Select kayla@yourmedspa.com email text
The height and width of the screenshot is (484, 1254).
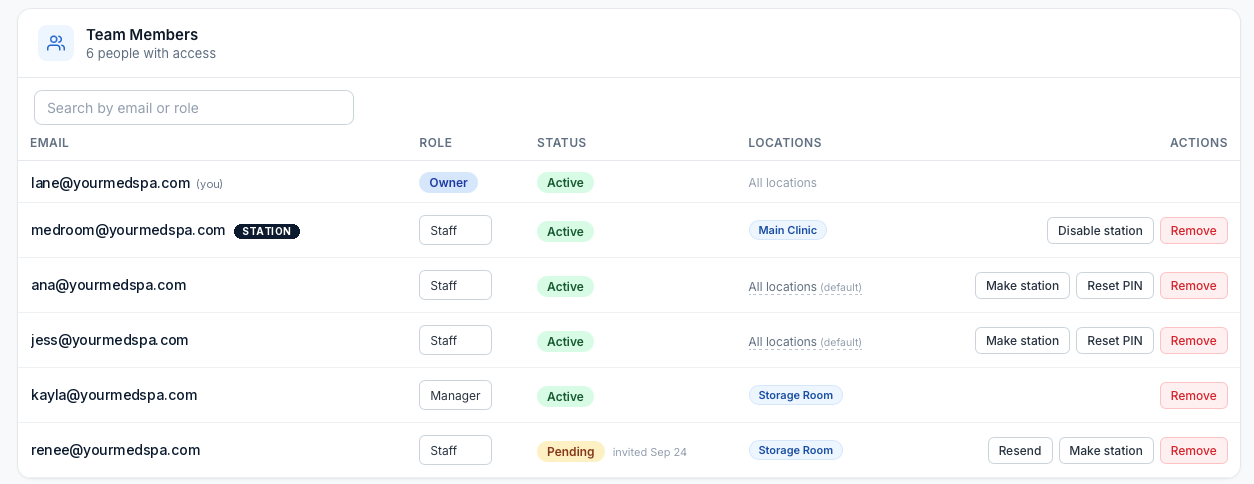click(114, 395)
